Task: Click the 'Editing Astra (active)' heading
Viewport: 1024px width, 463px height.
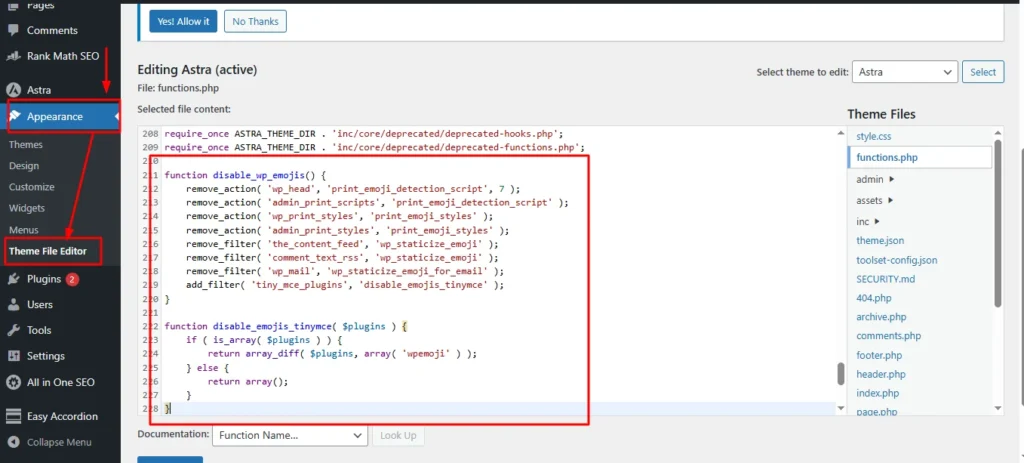Action: pyautogui.click(x=197, y=69)
